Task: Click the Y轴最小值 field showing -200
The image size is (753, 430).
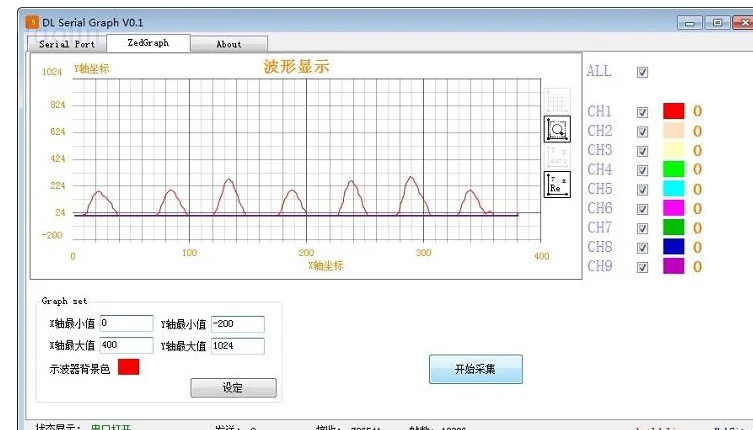Action: pyautogui.click(x=238, y=324)
